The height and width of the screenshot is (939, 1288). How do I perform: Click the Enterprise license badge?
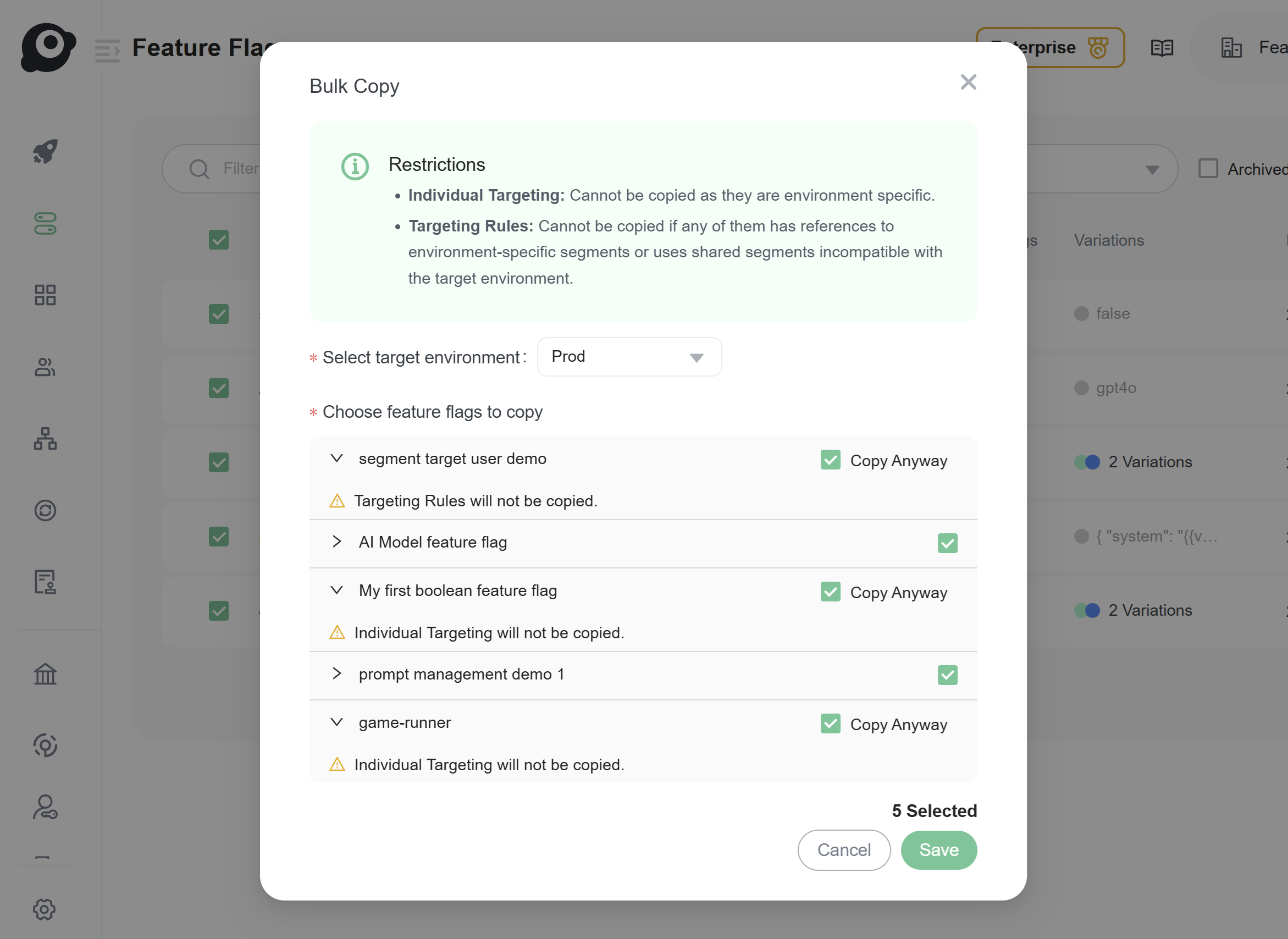[x=1050, y=48]
